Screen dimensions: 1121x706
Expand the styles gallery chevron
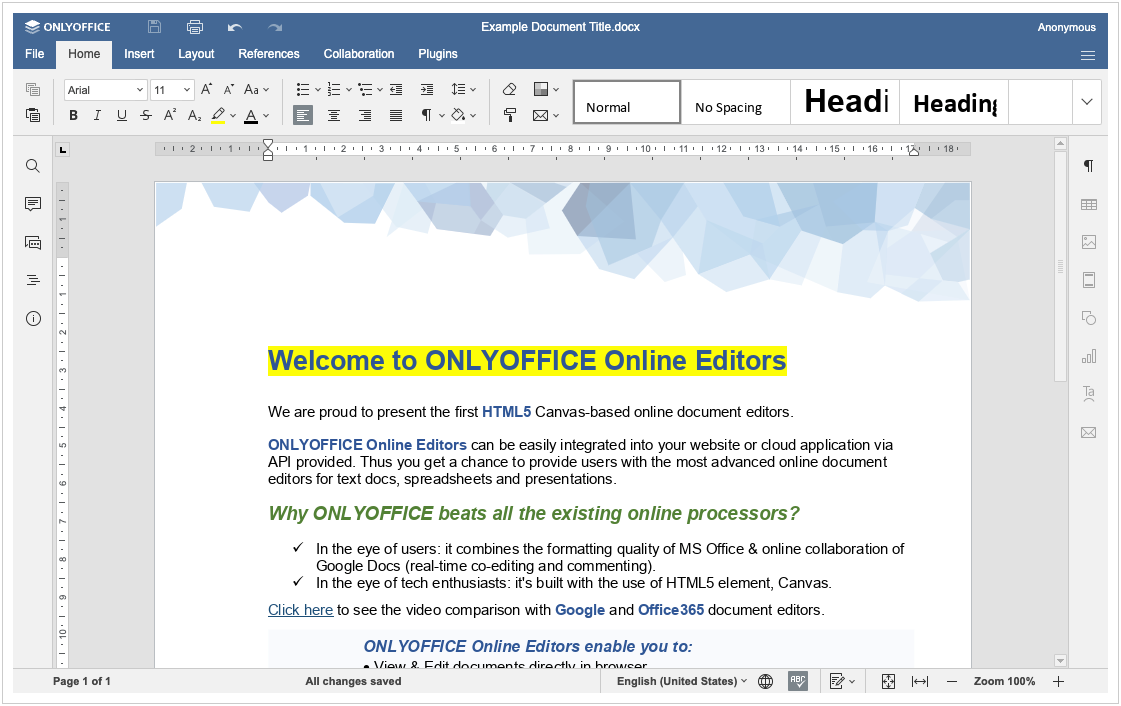(1087, 101)
